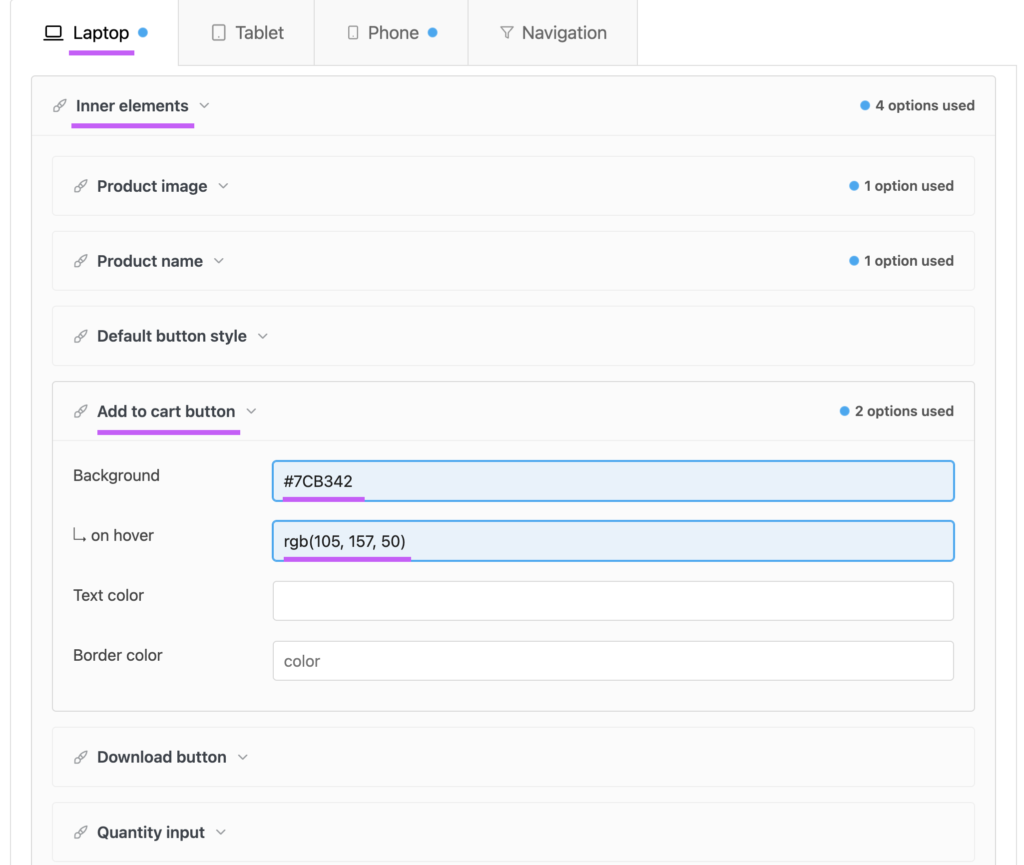Click the Border color label
This screenshot has height=865, width=1024.
[x=118, y=655]
